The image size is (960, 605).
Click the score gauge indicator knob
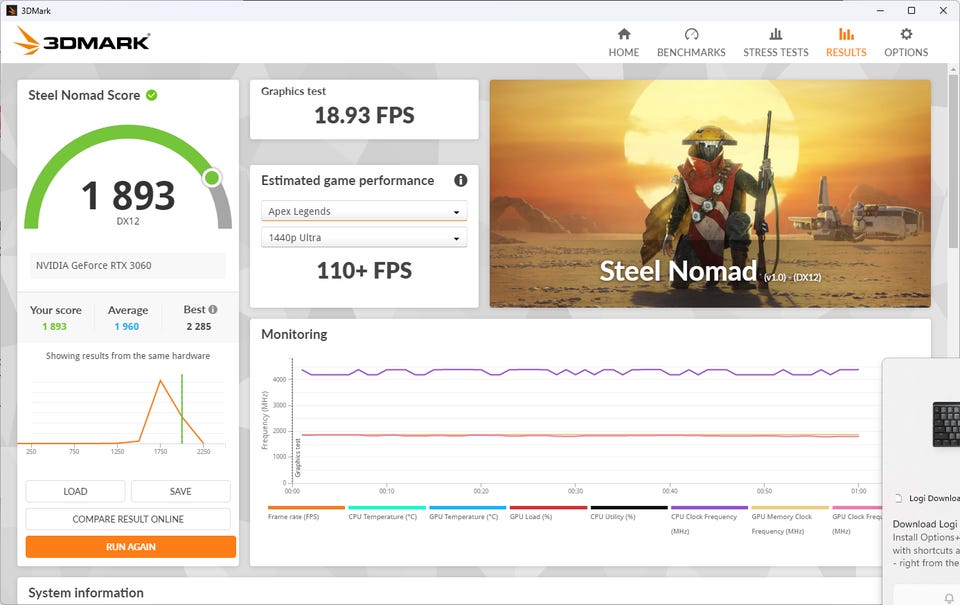212,178
